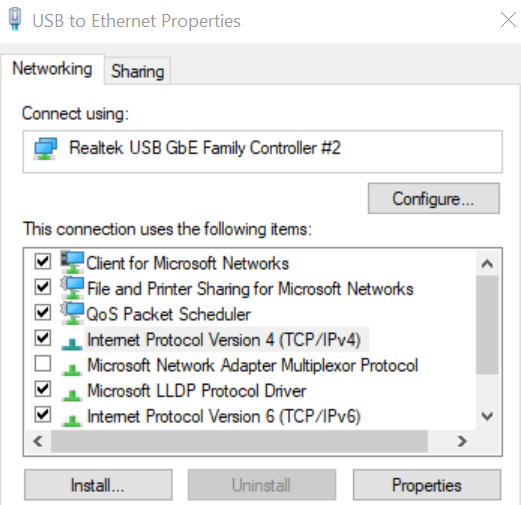Click the list's scroll down arrow
521x505 pixels.
[x=487, y=416]
